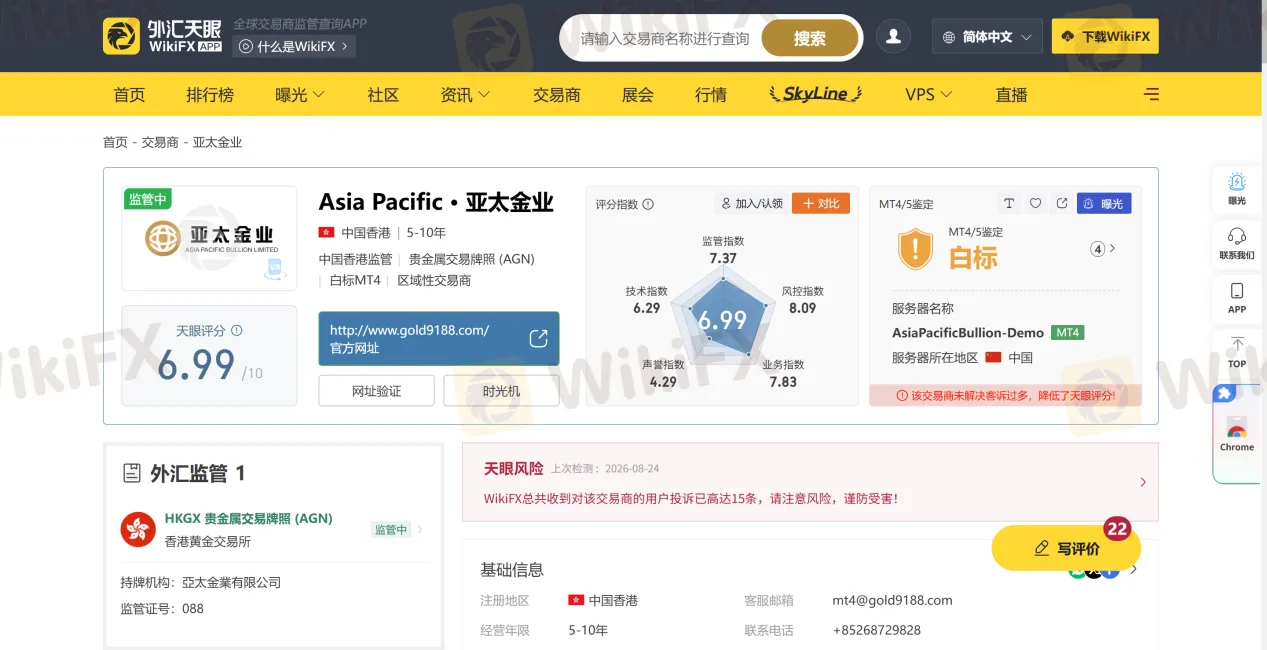The width and height of the screenshot is (1267, 650).
Task: Click the 交易商 breadcrumb link
Action: (x=160, y=142)
